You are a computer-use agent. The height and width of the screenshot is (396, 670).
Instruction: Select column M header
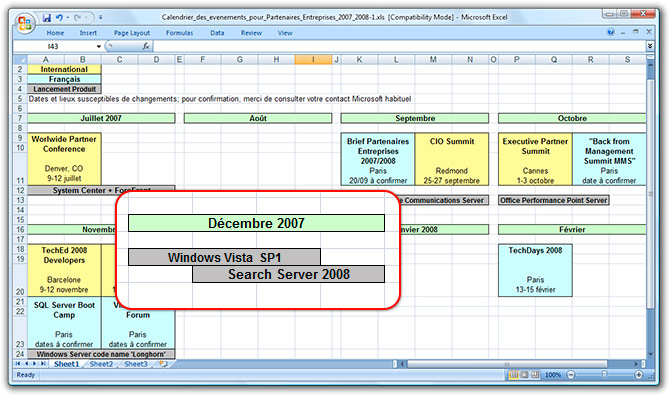(433, 59)
